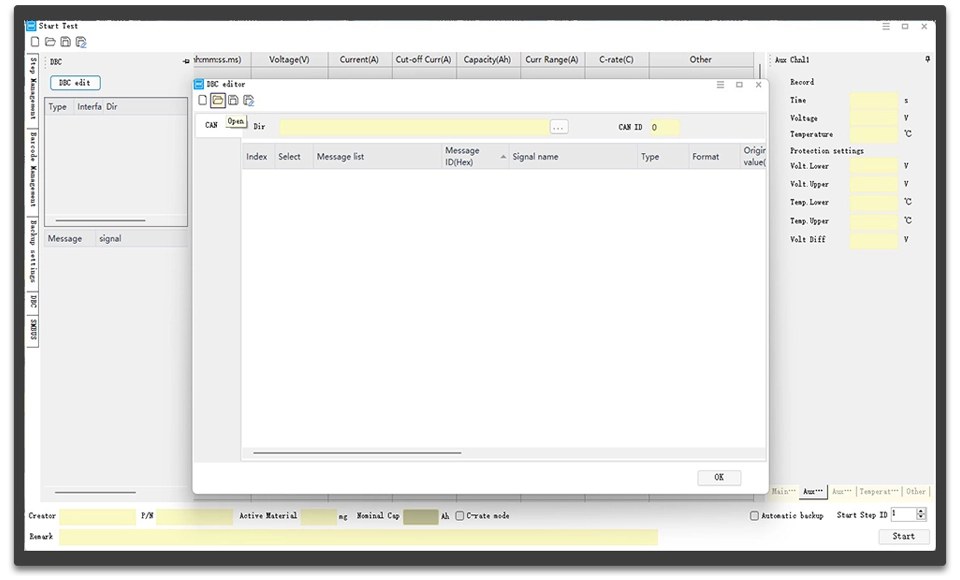The height and width of the screenshot is (580, 960).
Task: Decrease Start Step ID with down arrow
Action: click(921, 518)
